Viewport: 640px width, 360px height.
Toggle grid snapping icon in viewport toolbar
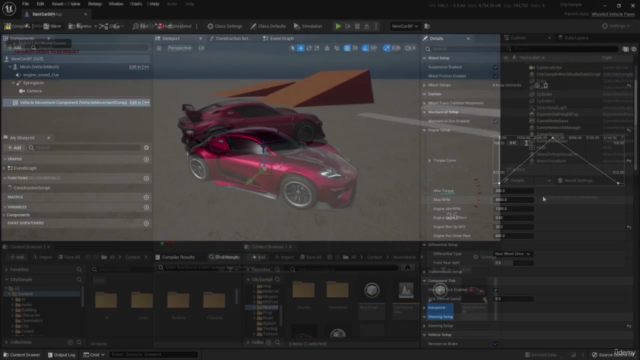click(x=347, y=48)
